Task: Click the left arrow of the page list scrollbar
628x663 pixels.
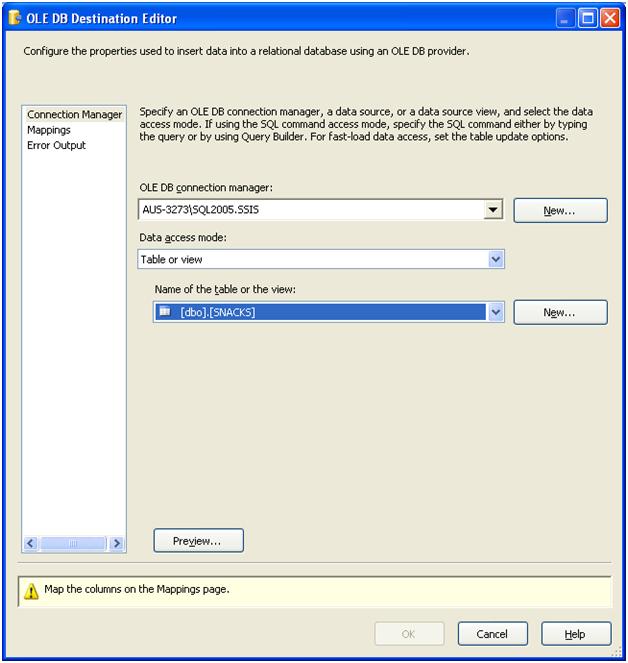Action: point(30,543)
